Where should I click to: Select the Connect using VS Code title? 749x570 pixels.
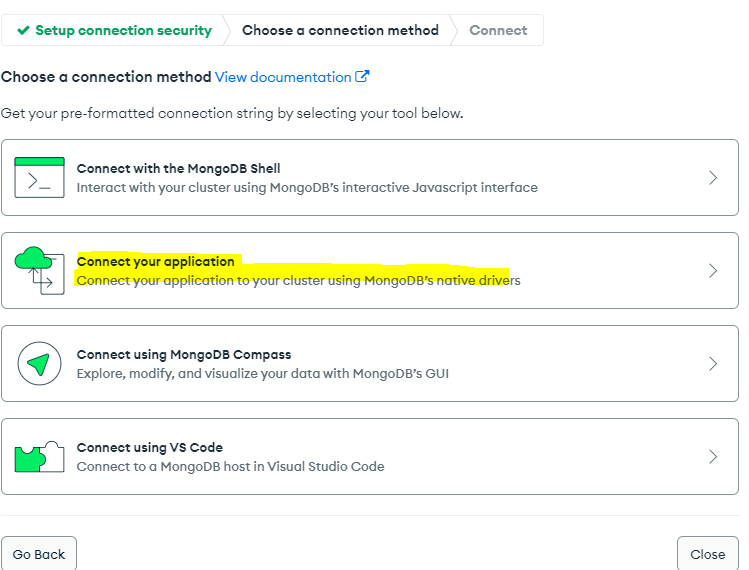(x=150, y=447)
